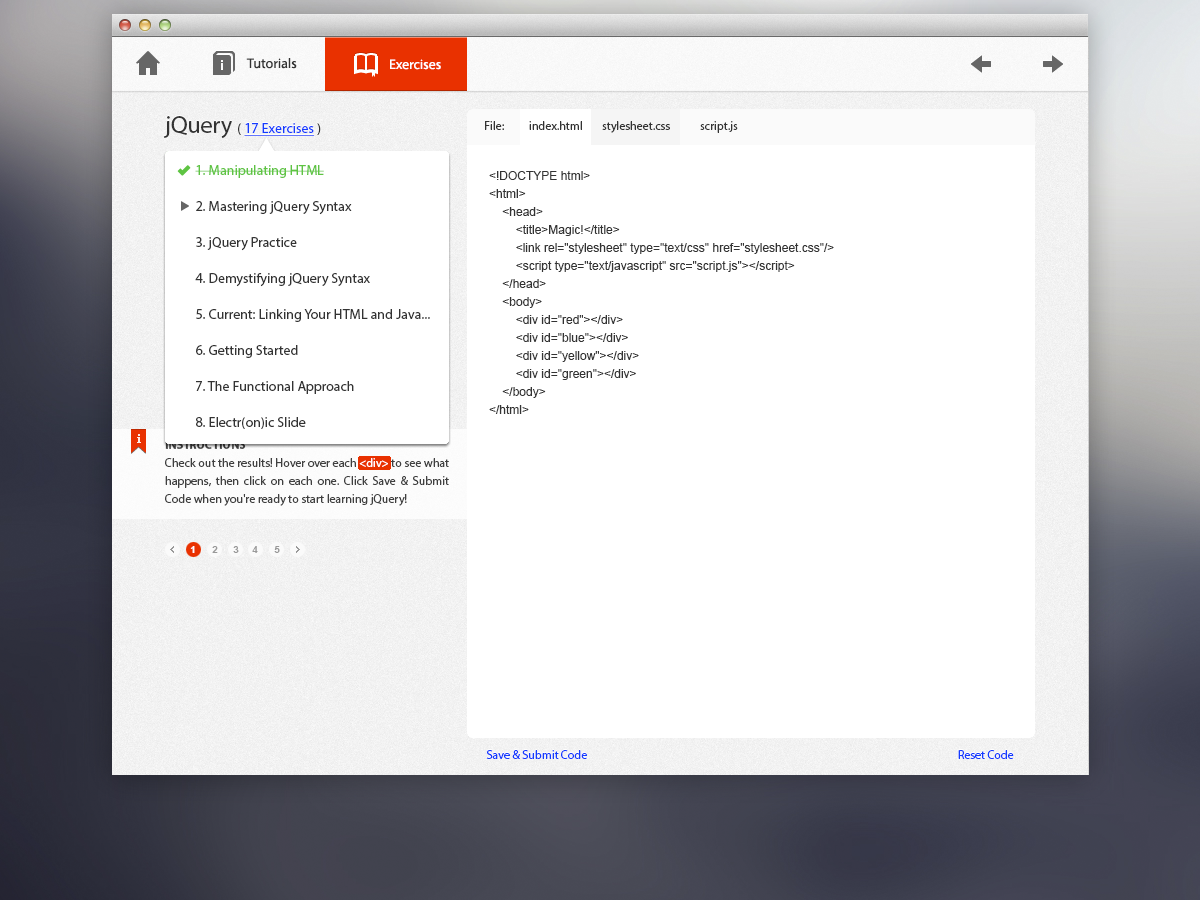Click the div id="blue" code line

tap(572, 338)
